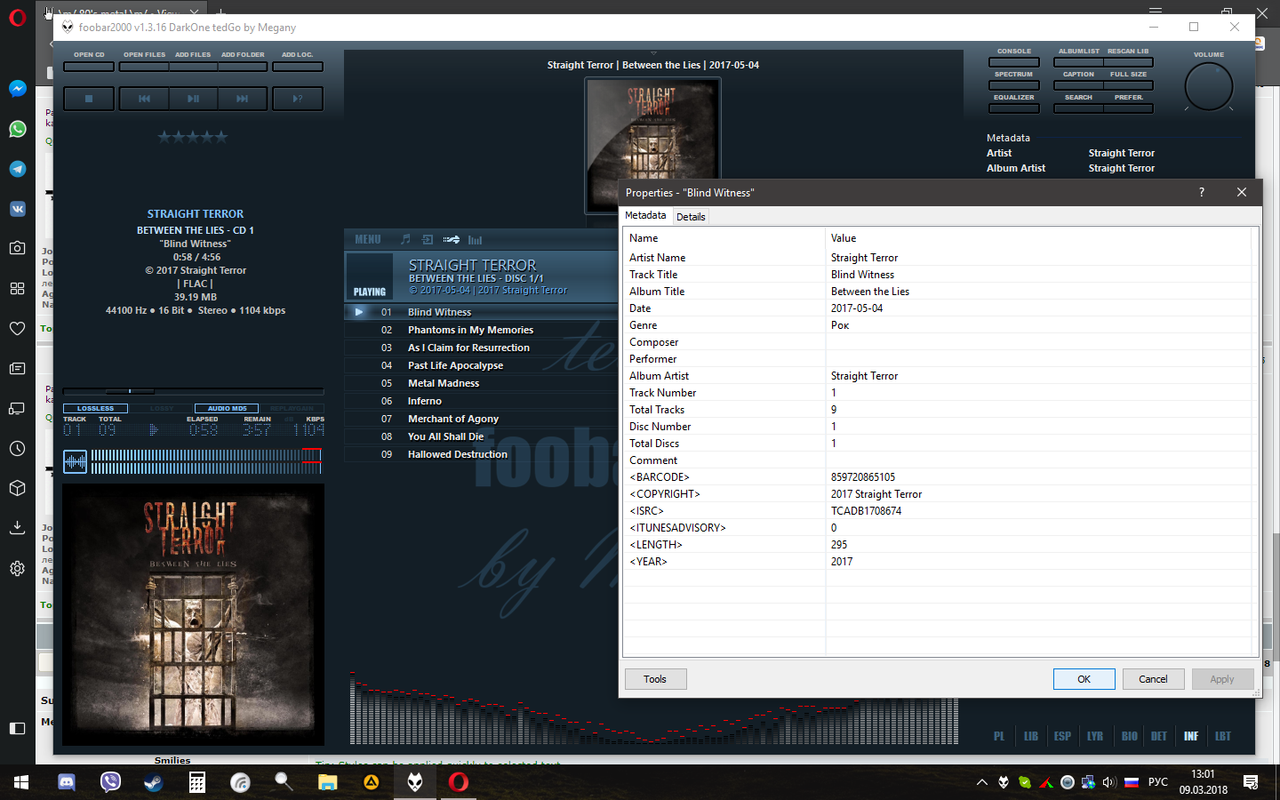Click the random track playback button

click(297, 98)
